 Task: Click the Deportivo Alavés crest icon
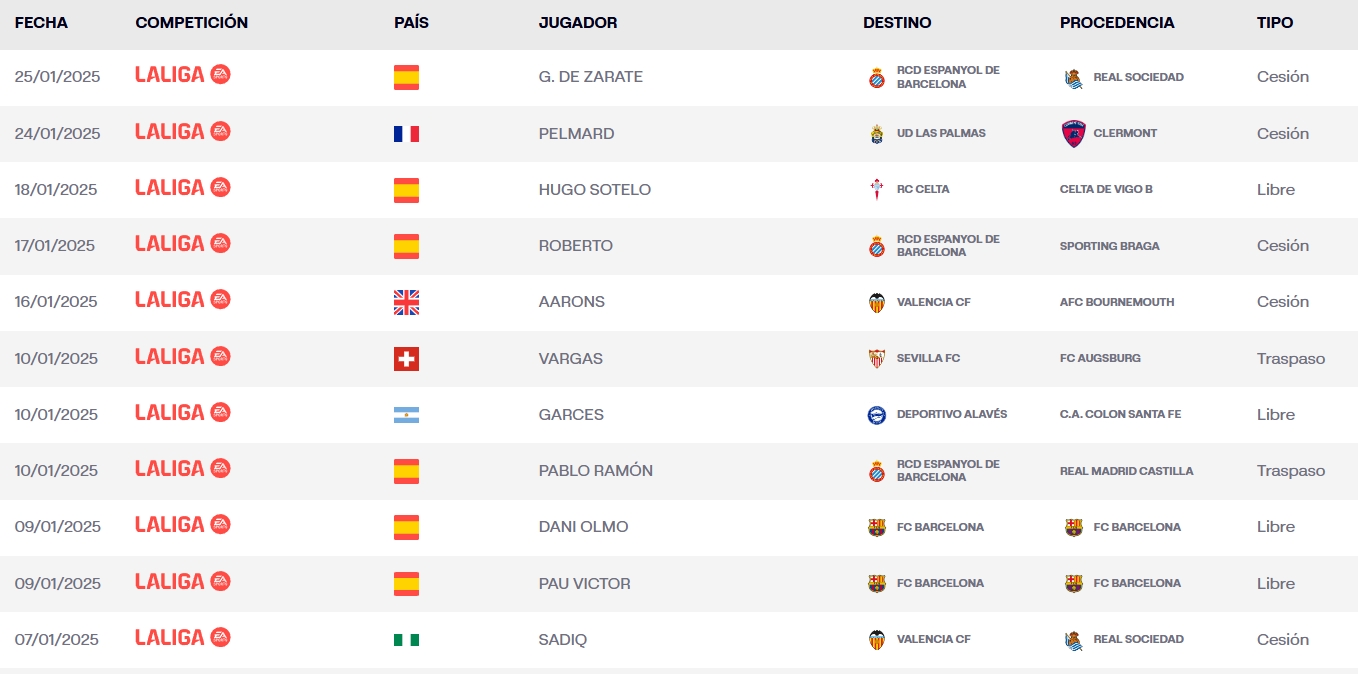877,415
